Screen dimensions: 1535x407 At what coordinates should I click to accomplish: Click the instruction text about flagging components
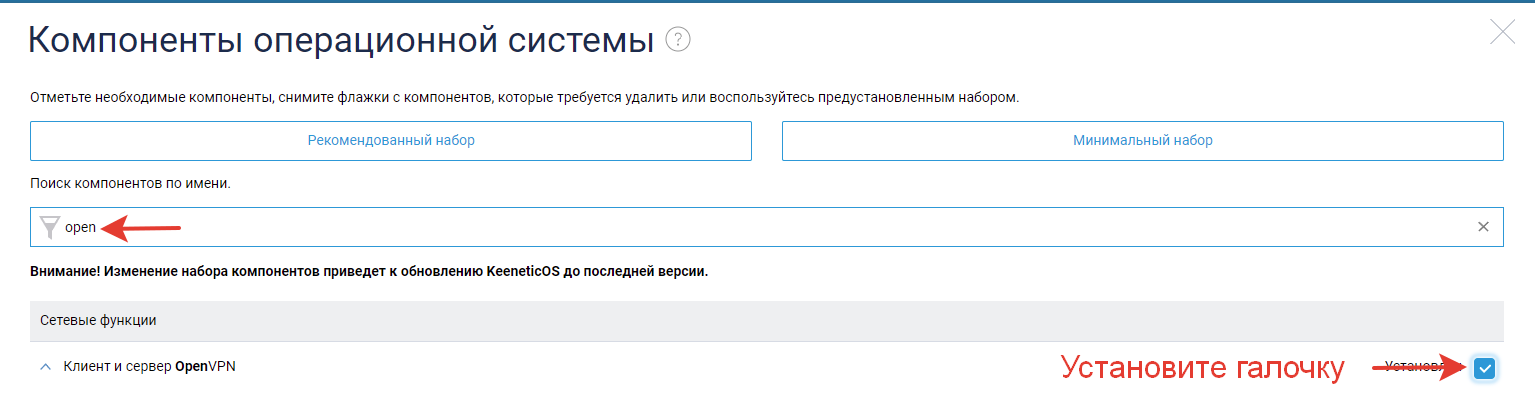coord(525,98)
